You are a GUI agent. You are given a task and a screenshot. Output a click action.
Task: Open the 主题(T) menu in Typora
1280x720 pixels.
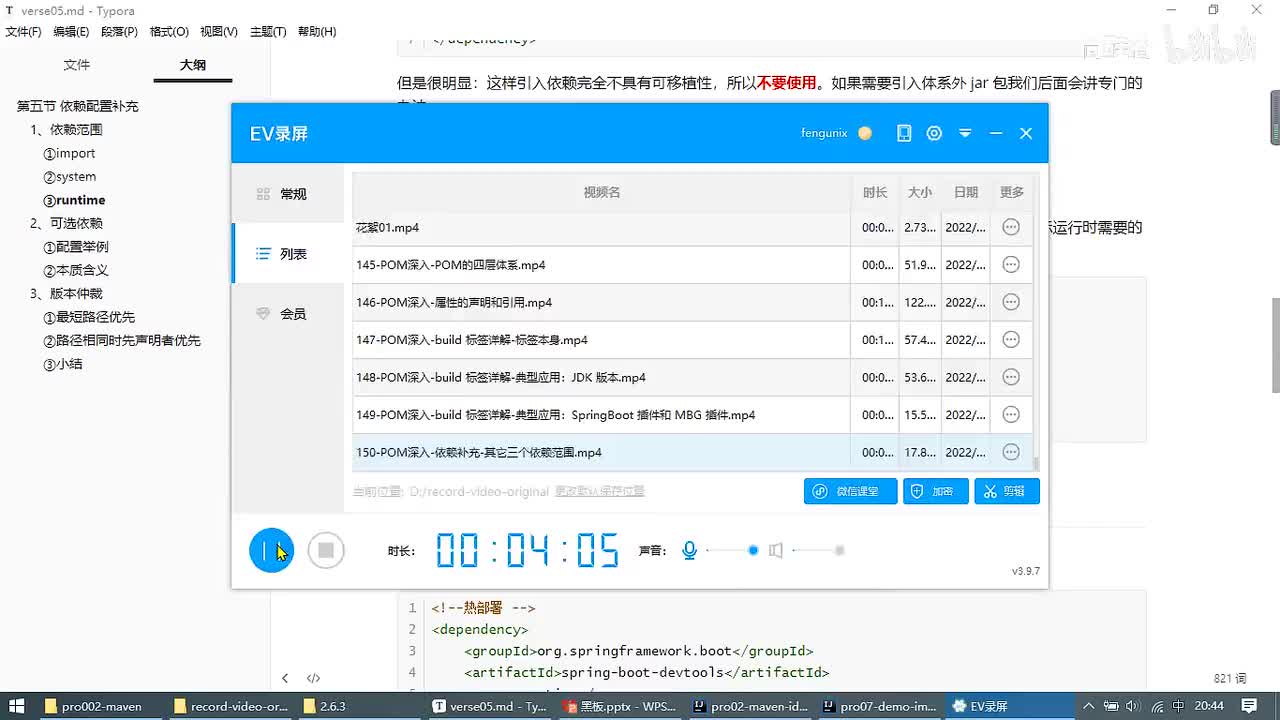pyautogui.click(x=268, y=32)
